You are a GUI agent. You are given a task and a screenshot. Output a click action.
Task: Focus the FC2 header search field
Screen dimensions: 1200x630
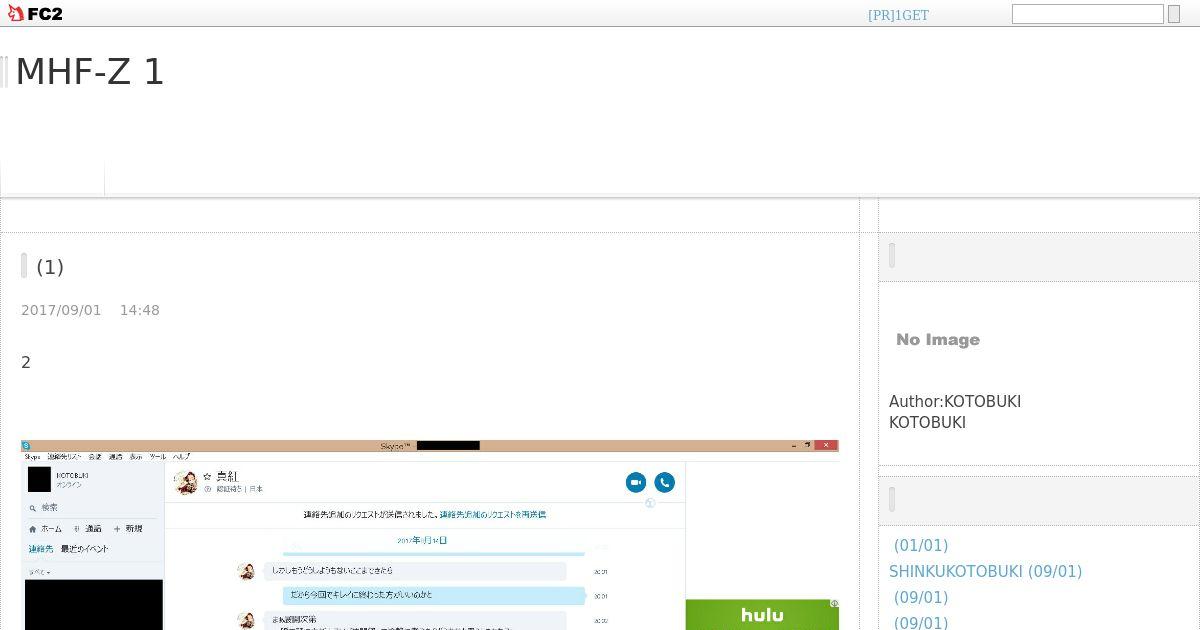pos(1087,14)
